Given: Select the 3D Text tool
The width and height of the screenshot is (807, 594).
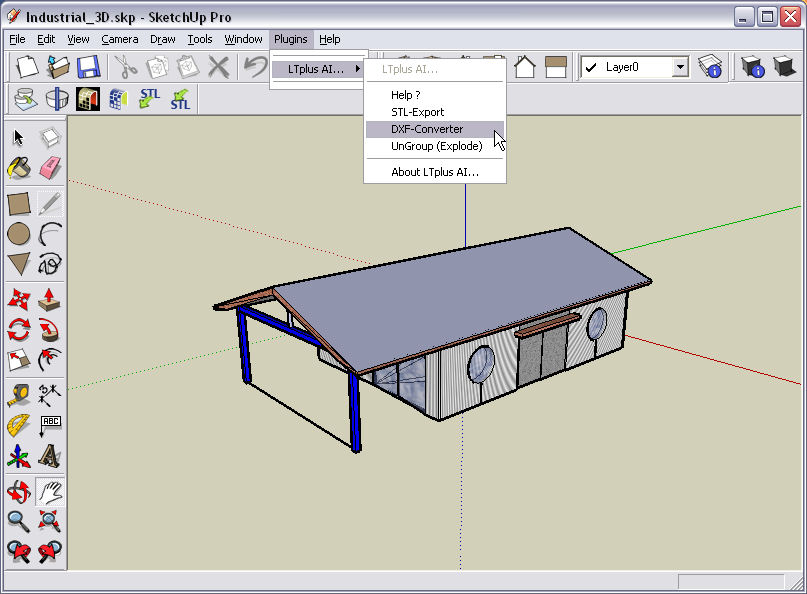Looking at the screenshot, I should [x=49, y=457].
